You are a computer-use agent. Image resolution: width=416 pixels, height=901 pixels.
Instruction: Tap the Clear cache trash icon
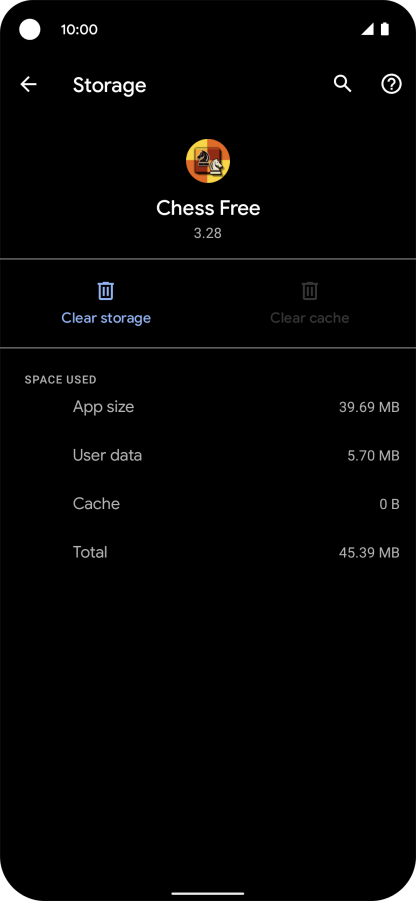(x=310, y=291)
